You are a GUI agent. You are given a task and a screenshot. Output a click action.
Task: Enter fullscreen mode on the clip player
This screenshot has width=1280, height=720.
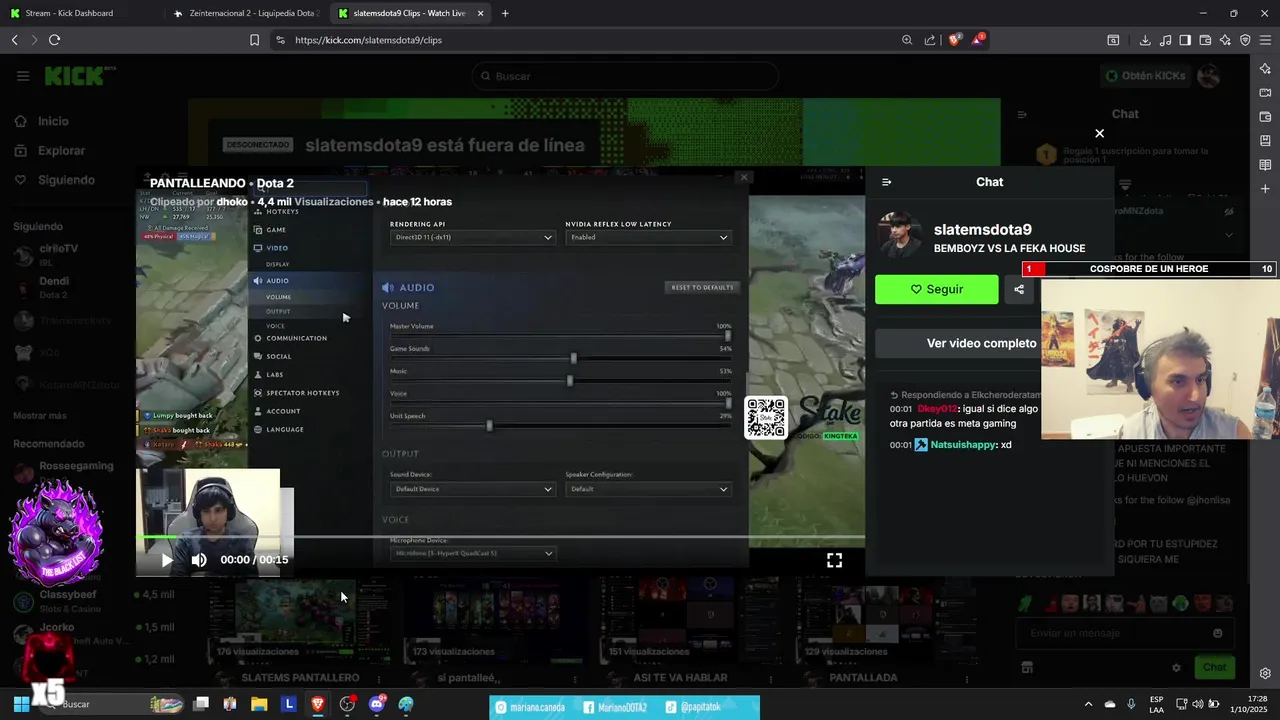point(834,560)
